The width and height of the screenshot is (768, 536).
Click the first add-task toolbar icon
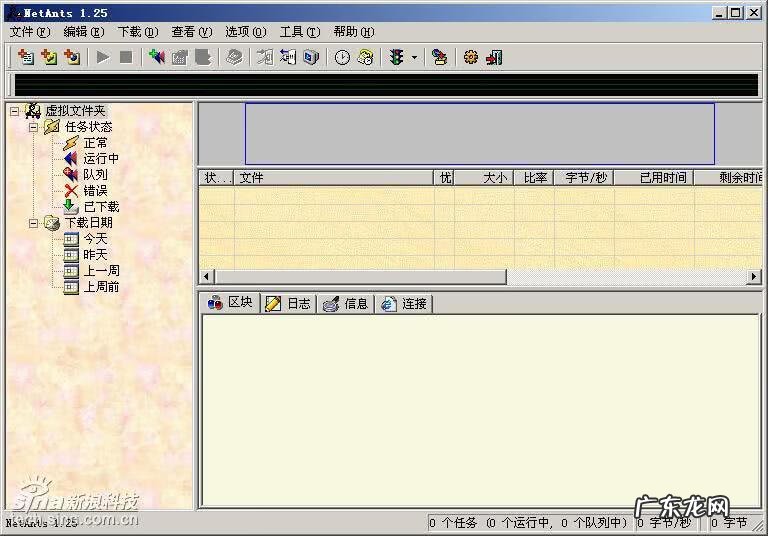point(26,57)
